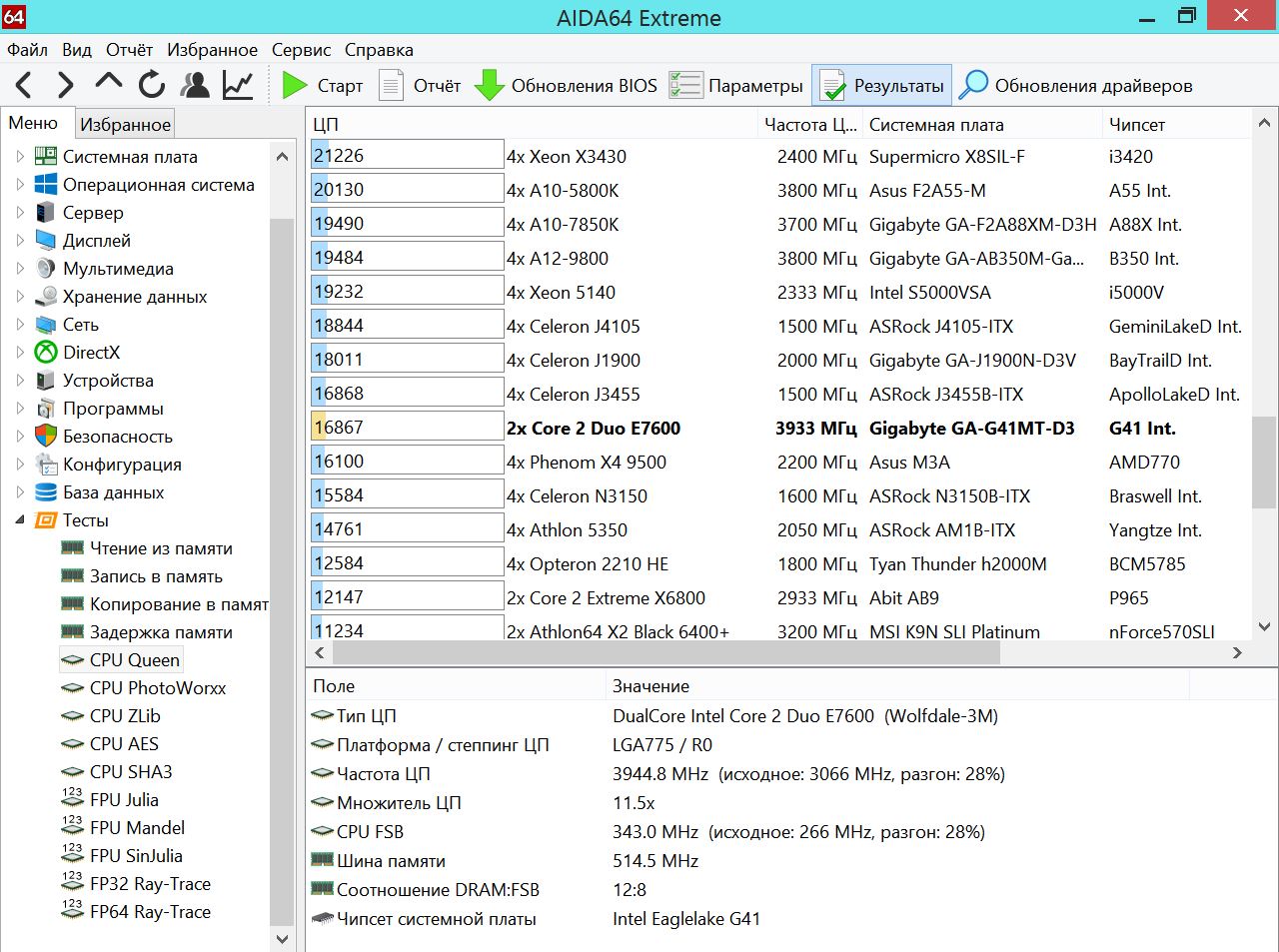Open the Справка menu
Screen dimensions: 1279x952
click(379, 50)
